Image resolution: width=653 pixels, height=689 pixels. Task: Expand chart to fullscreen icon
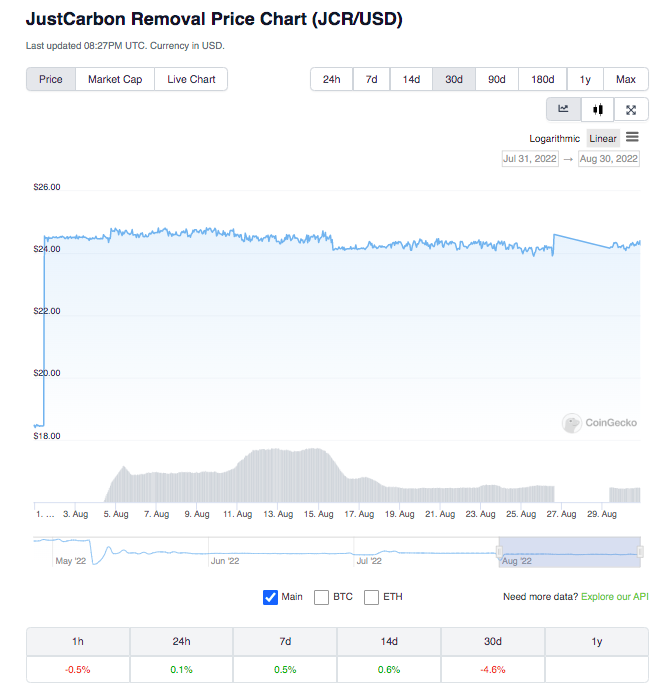pos(631,109)
